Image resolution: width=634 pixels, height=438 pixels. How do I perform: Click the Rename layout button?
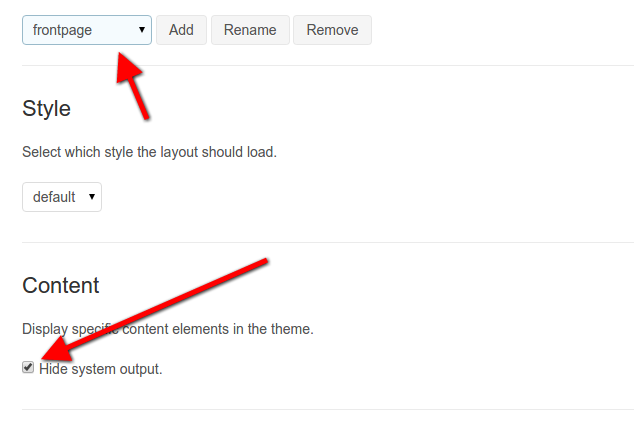[x=250, y=30]
